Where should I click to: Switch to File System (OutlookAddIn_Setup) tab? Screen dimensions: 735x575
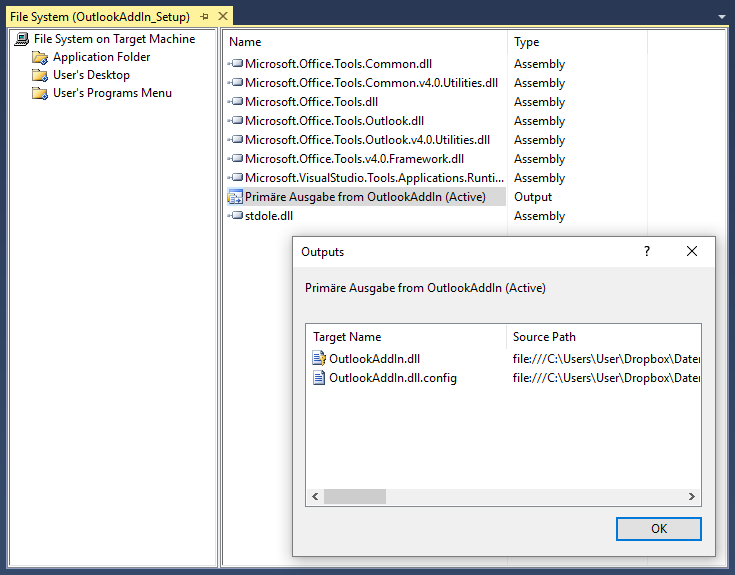click(100, 17)
